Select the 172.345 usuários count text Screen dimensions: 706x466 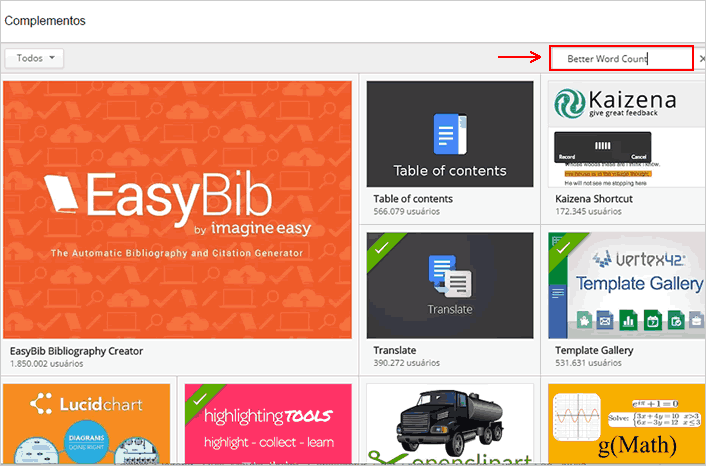point(588,211)
